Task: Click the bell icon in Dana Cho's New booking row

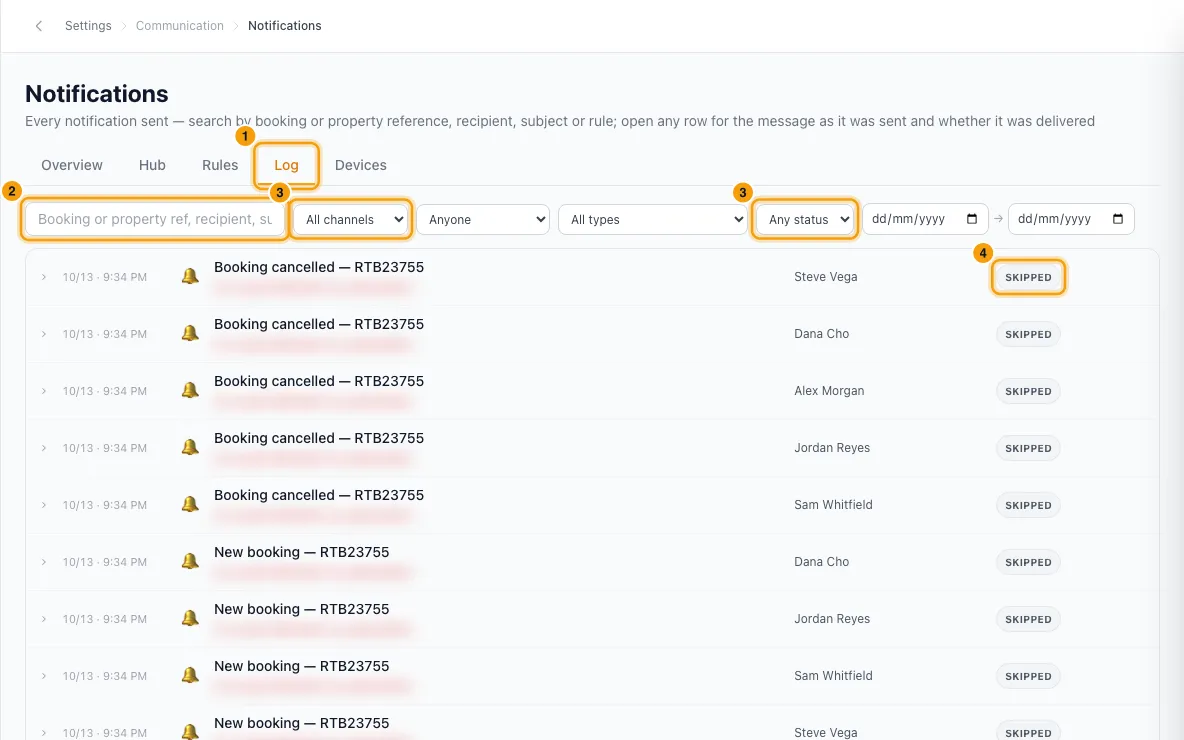Action: (x=190, y=561)
